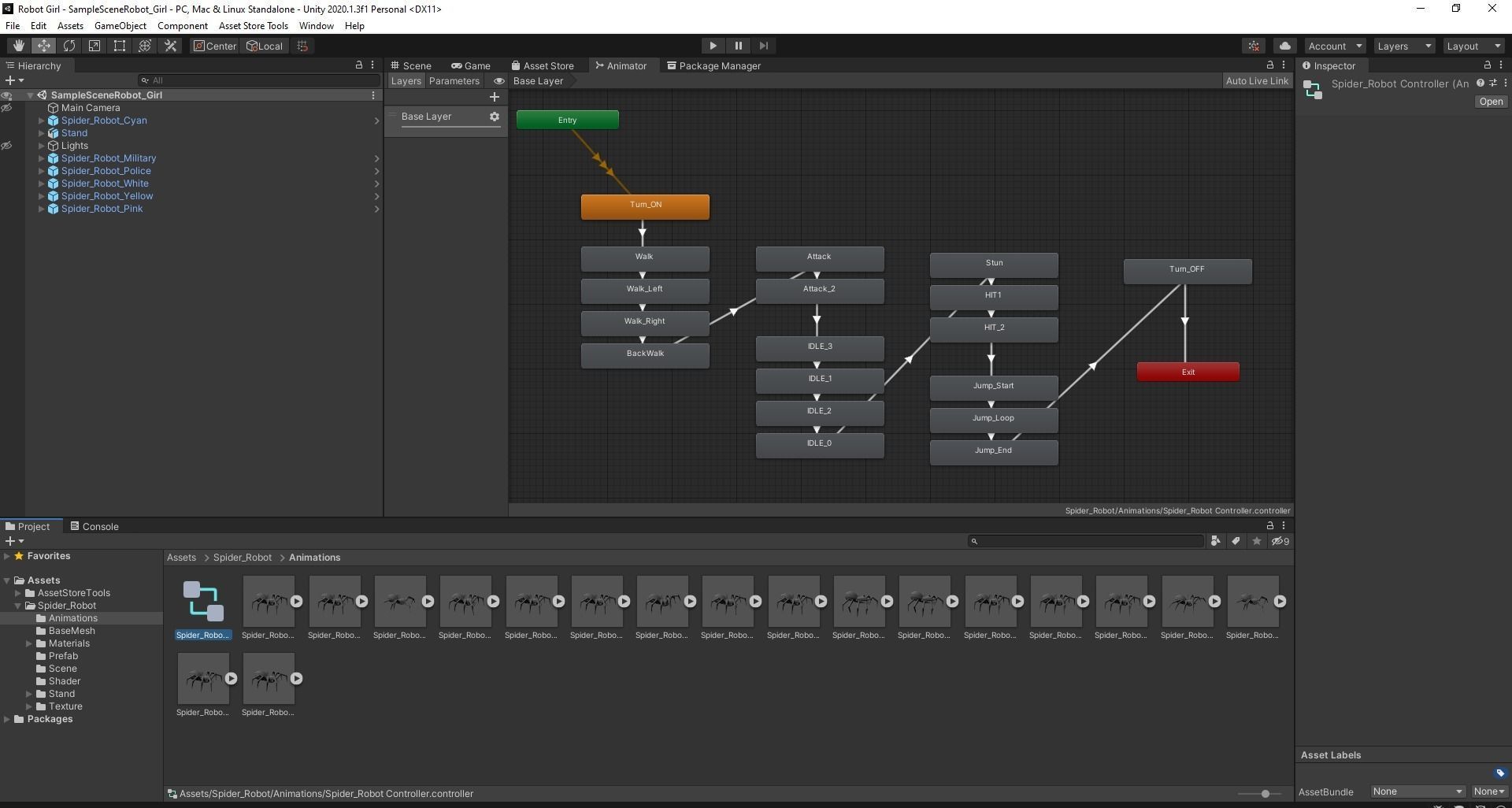Click the Project search field
This screenshot has width=1512, height=808.
(1086, 541)
